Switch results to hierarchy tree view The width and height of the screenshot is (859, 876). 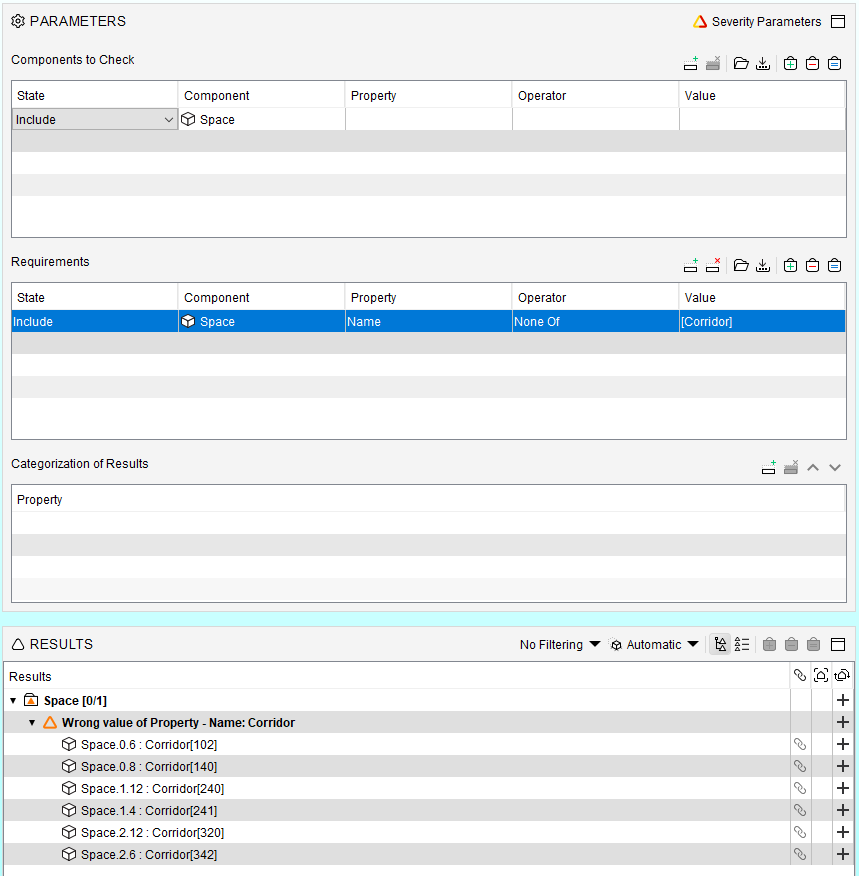[x=720, y=644]
